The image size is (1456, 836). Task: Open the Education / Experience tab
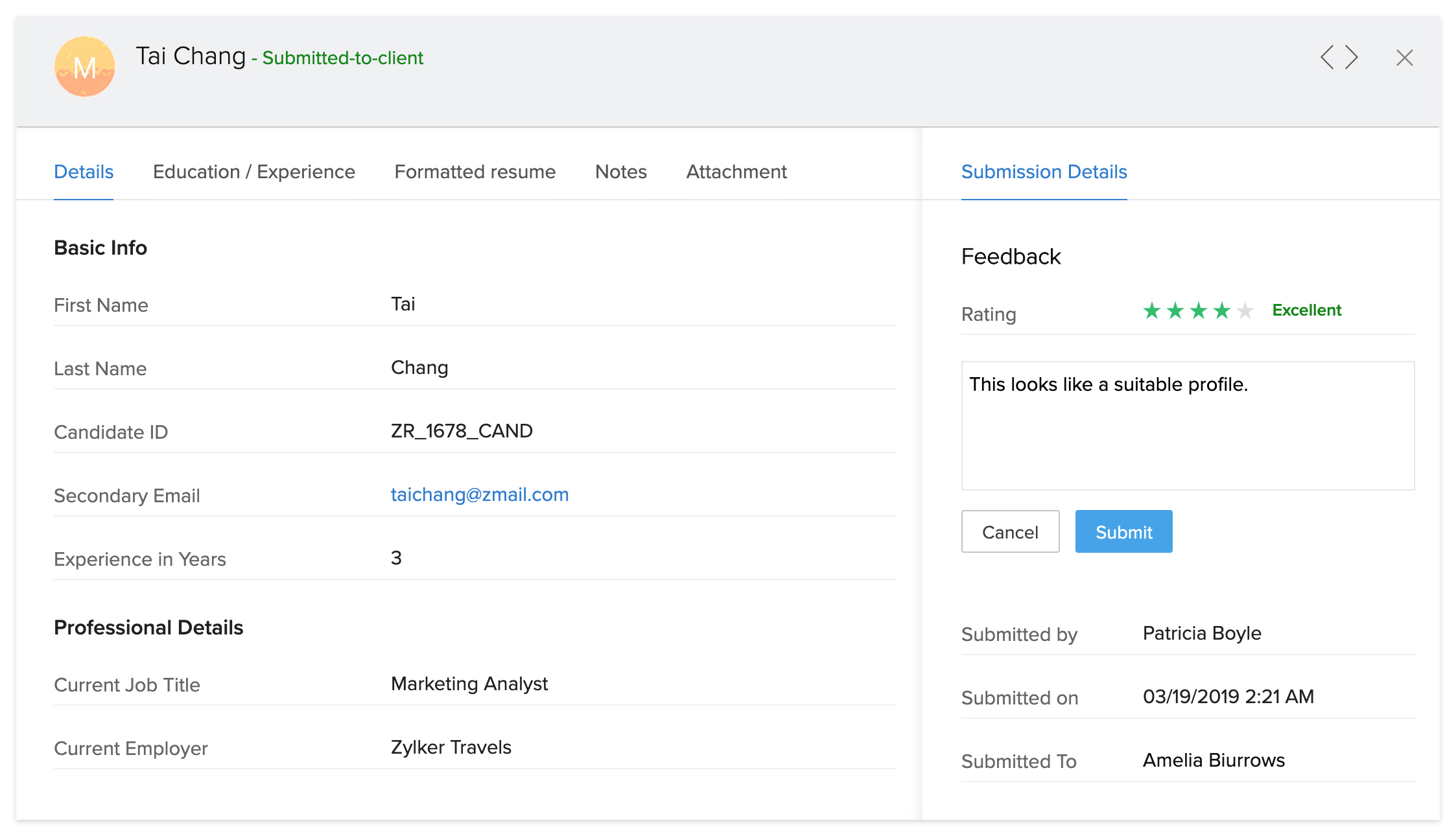point(253,172)
